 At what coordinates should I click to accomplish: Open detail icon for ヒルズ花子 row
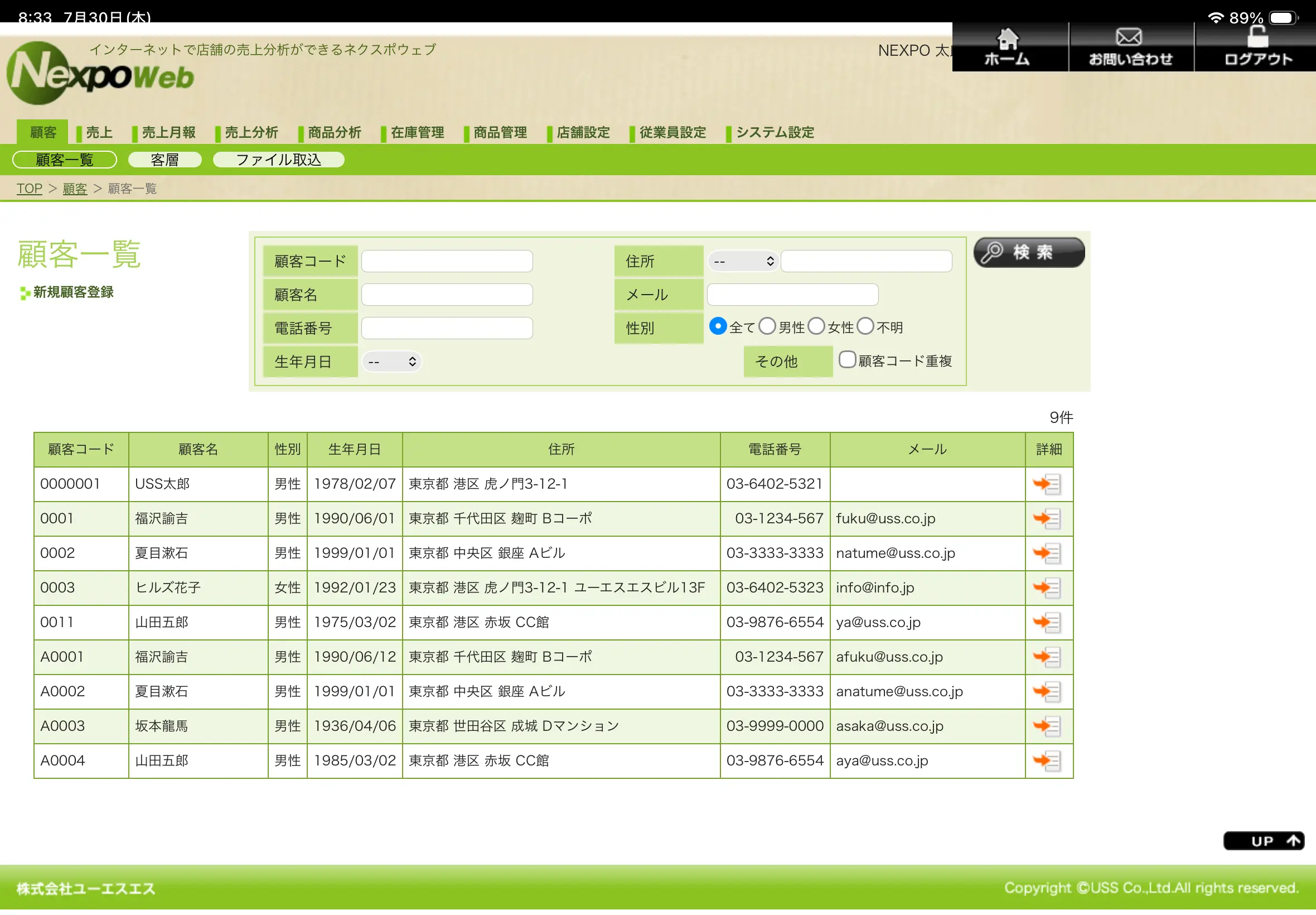click(x=1047, y=588)
